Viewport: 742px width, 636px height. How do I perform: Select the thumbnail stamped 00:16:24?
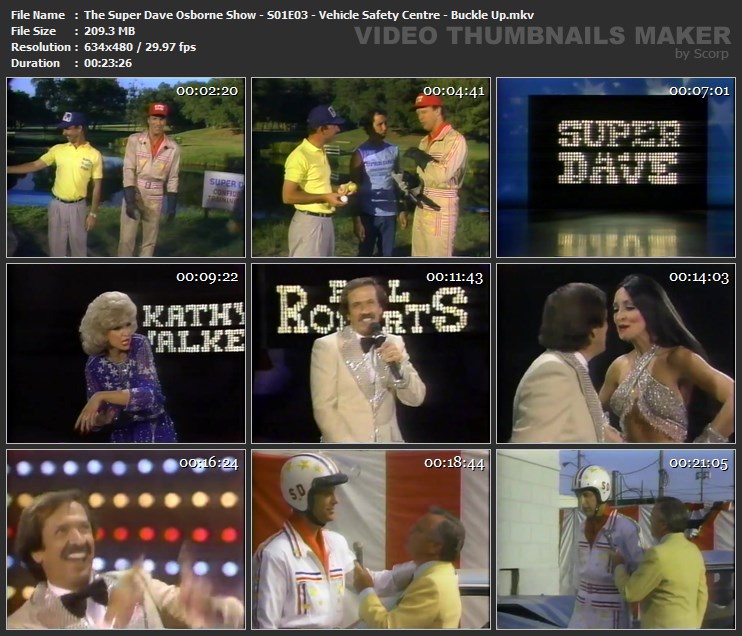(x=126, y=539)
